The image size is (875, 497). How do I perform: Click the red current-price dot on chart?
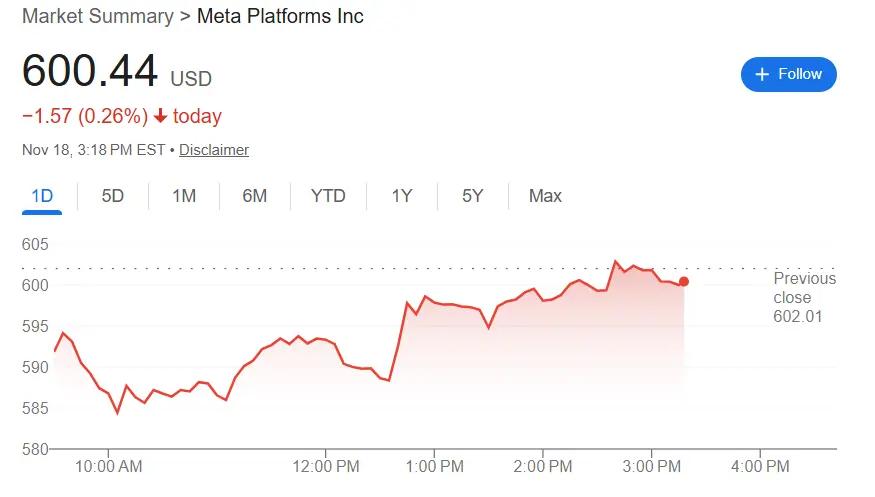pyautogui.click(x=683, y=282)
